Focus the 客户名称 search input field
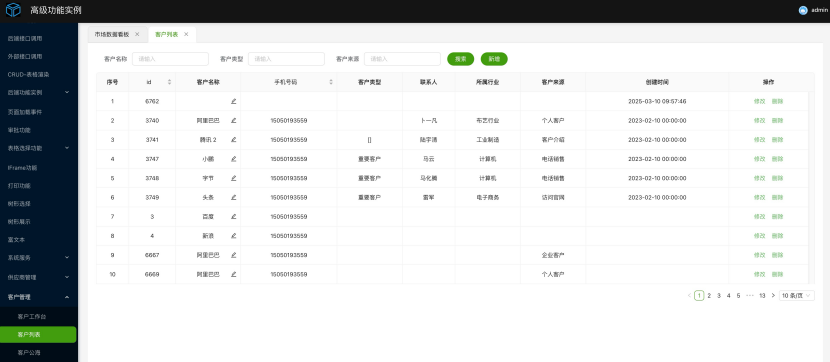The image size is (830, 362). coord(170,59)
